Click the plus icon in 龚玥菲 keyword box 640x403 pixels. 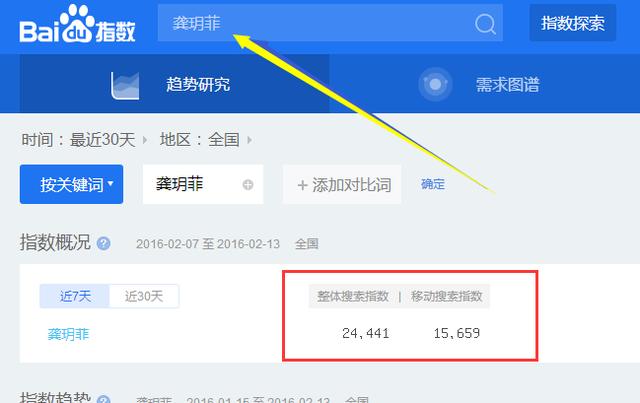click(248, 185)
